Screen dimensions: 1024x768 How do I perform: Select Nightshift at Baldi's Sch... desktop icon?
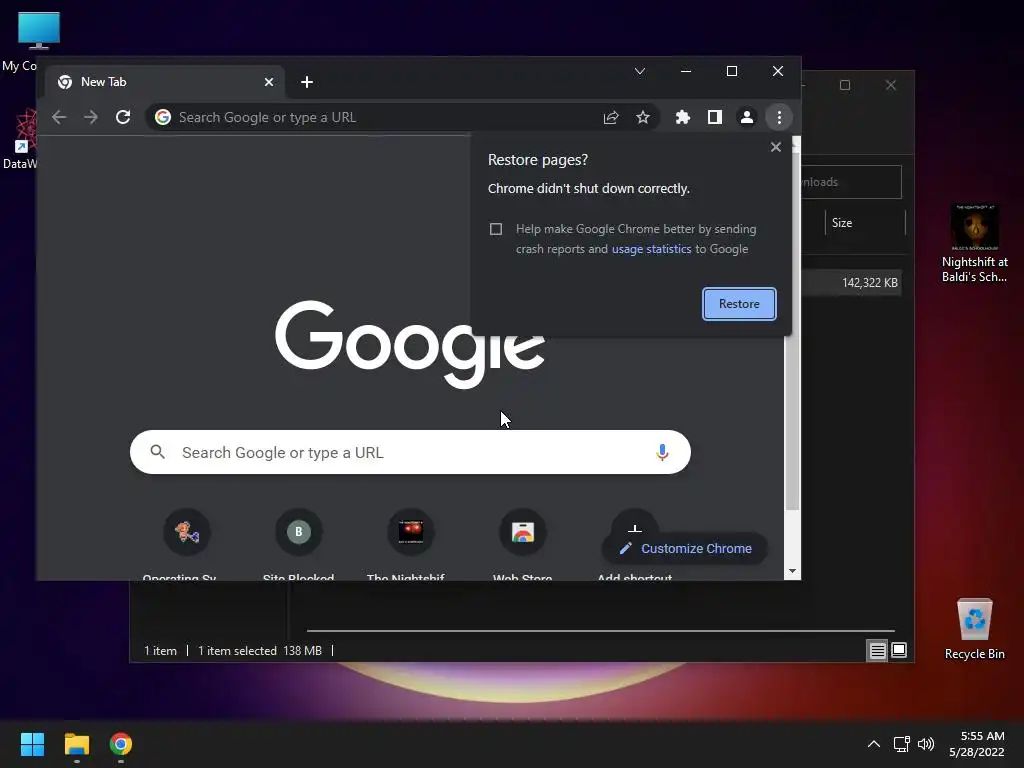click(x=974, y=243)
